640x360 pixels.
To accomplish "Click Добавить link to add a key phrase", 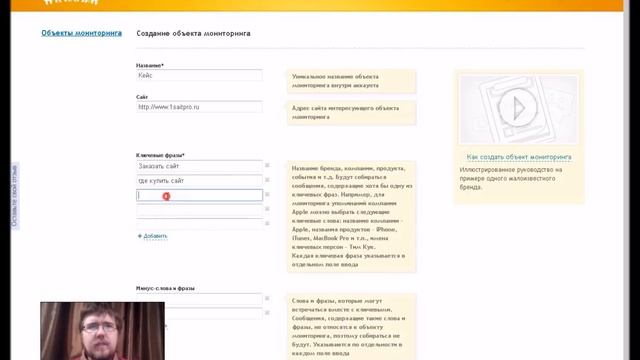I will pos(155,236).
